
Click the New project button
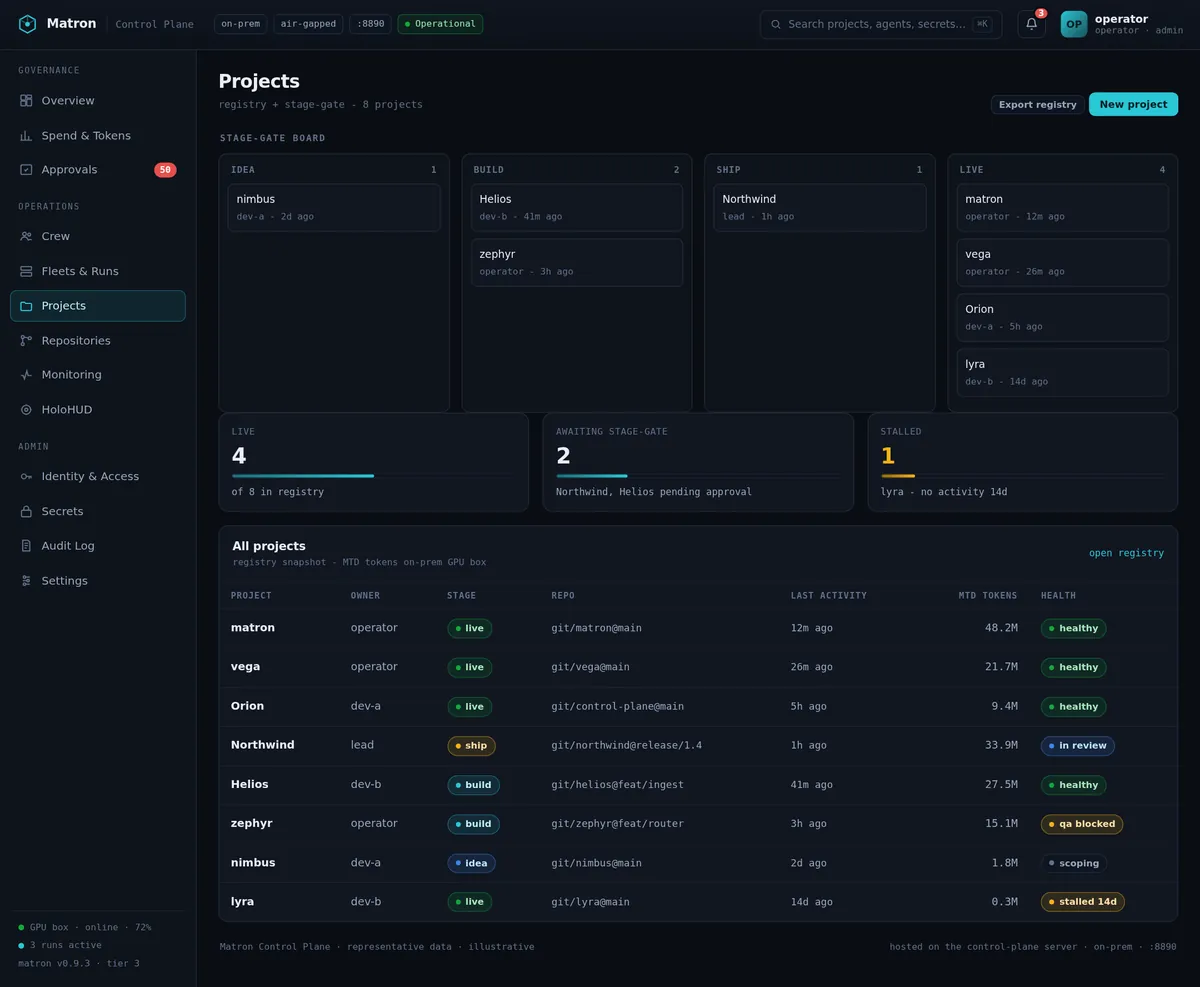pyautogui.click(x=1133, y=104)
